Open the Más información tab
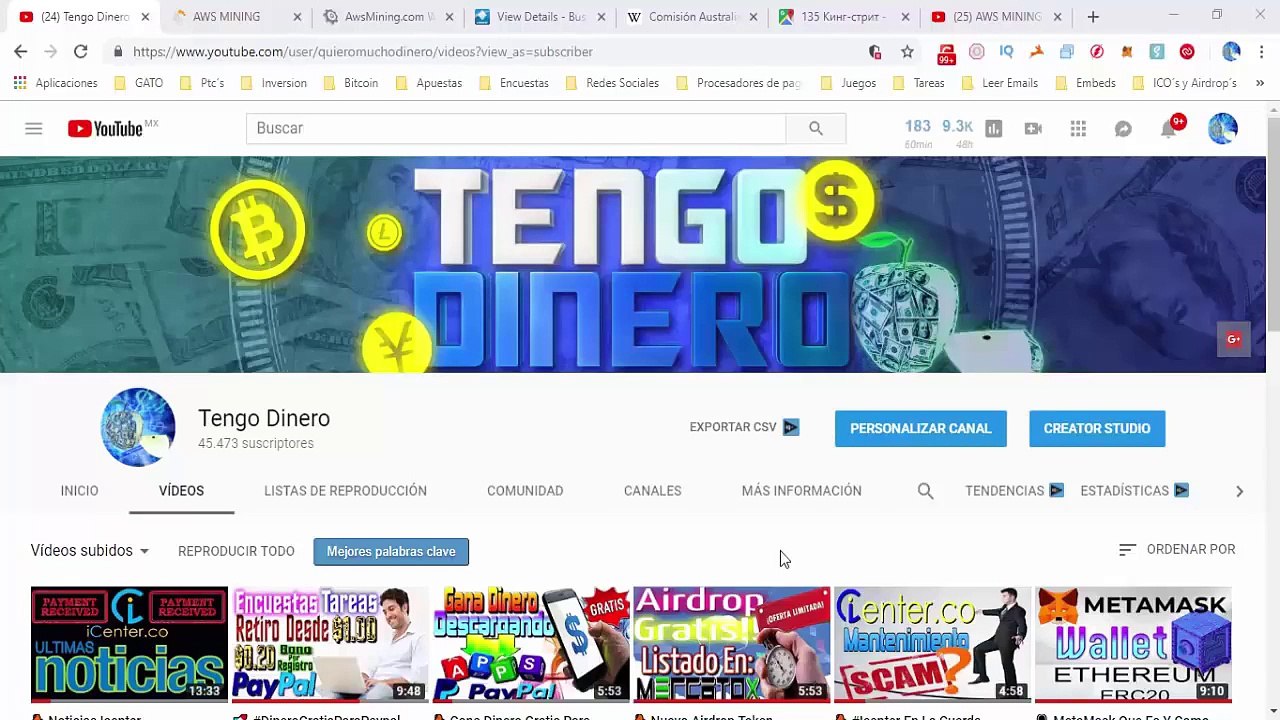Image resolution: width=1280 pixels, height=720 pixels. pyautogui.click(x=801, y=491)
